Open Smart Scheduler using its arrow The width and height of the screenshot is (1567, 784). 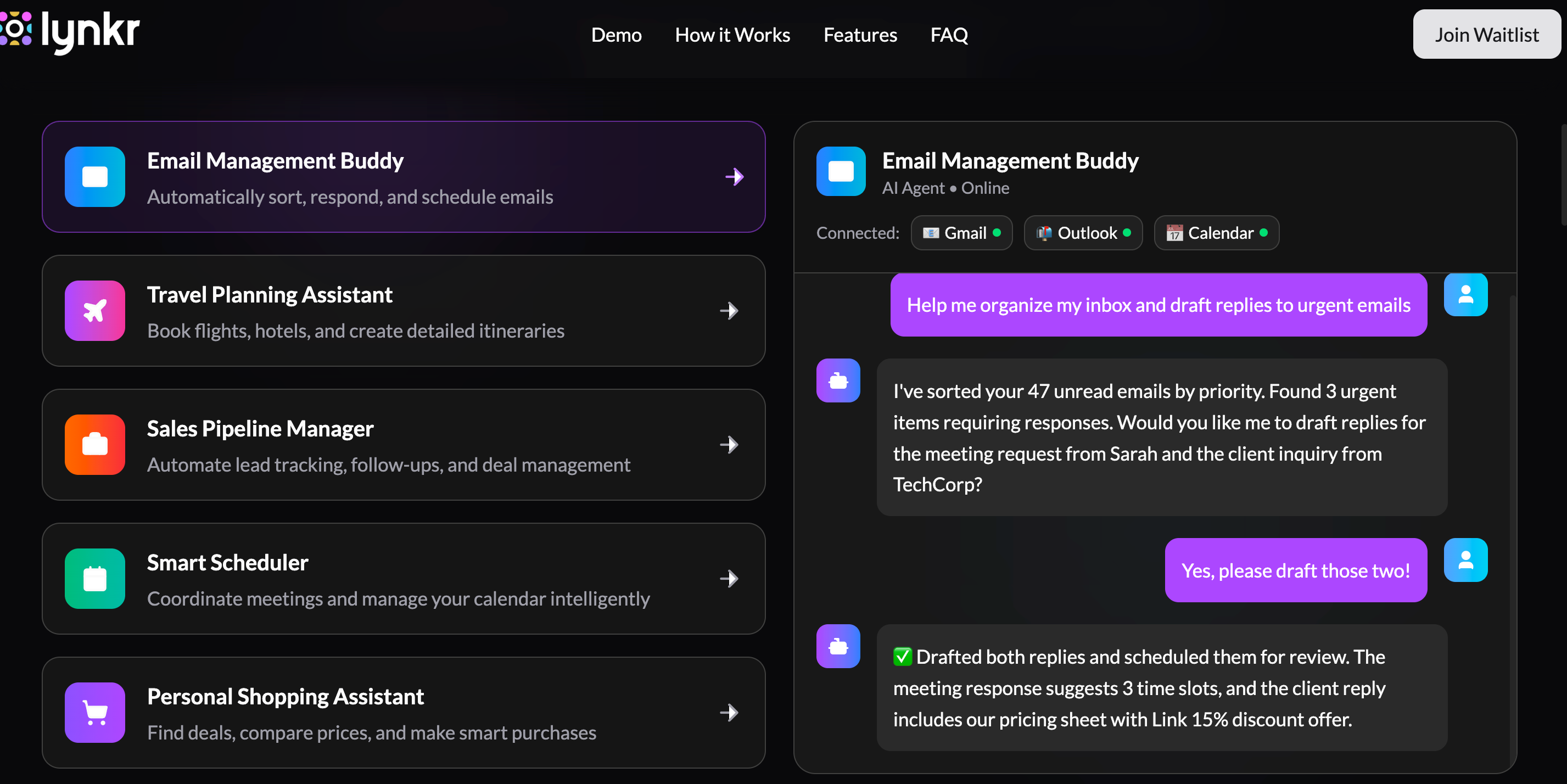[x=729, y=579]
